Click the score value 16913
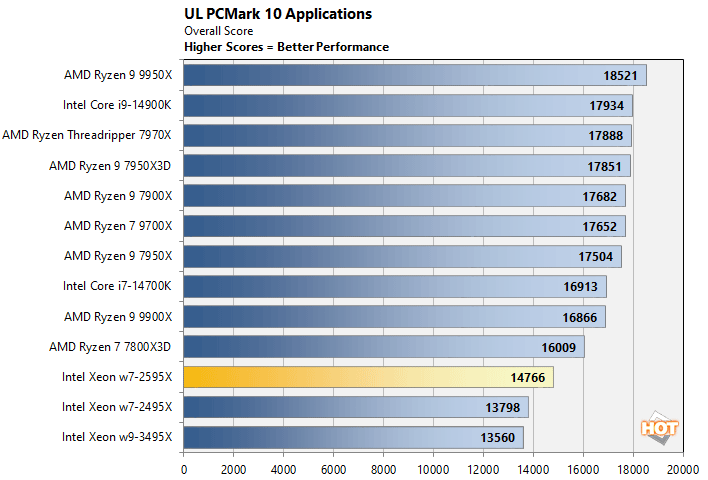 pyautogui.click(x=580, y=287)
